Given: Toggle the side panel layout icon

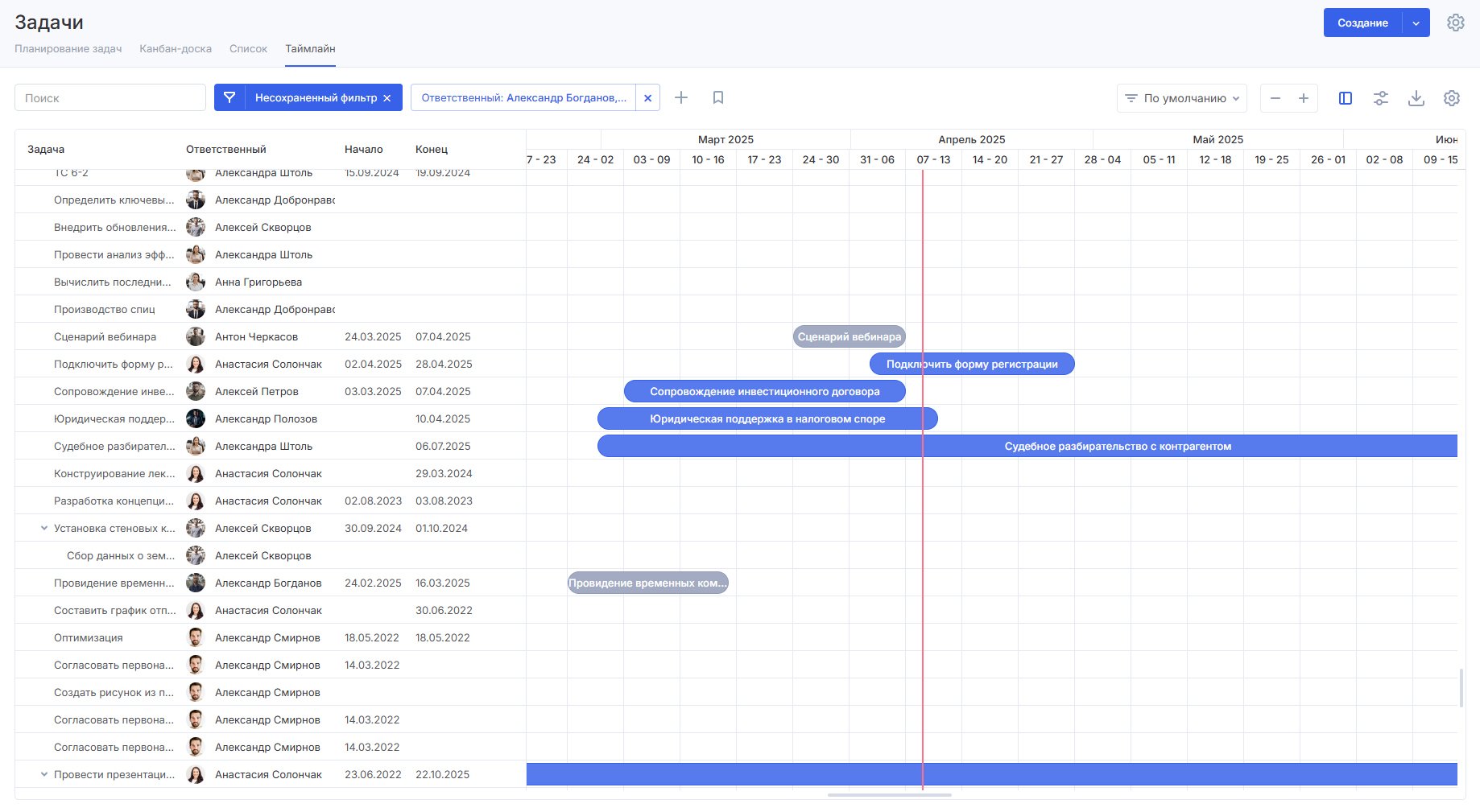Looking at the screenshot, I should pos(1346,98).
